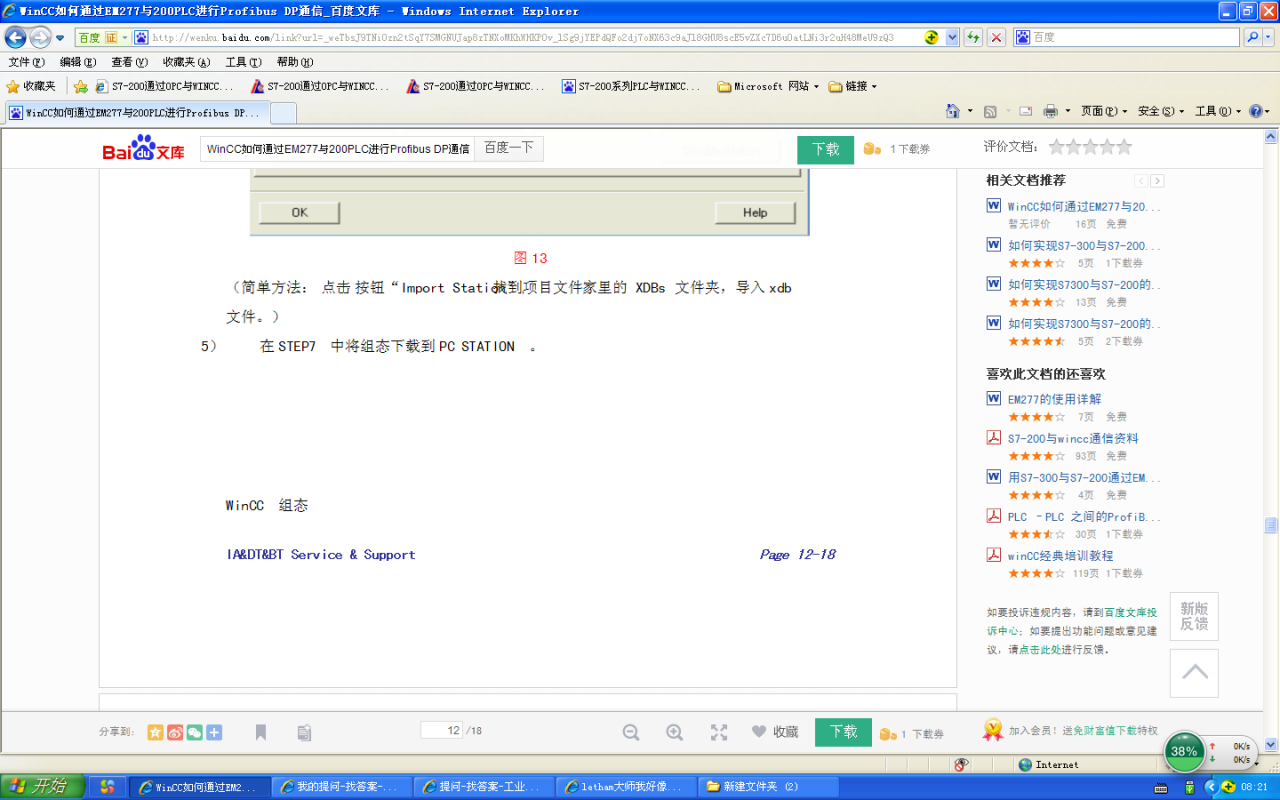This screenshot has height=800, width=1280.
Task: Click the Stop loading X icon
Action: click(997, 37)
